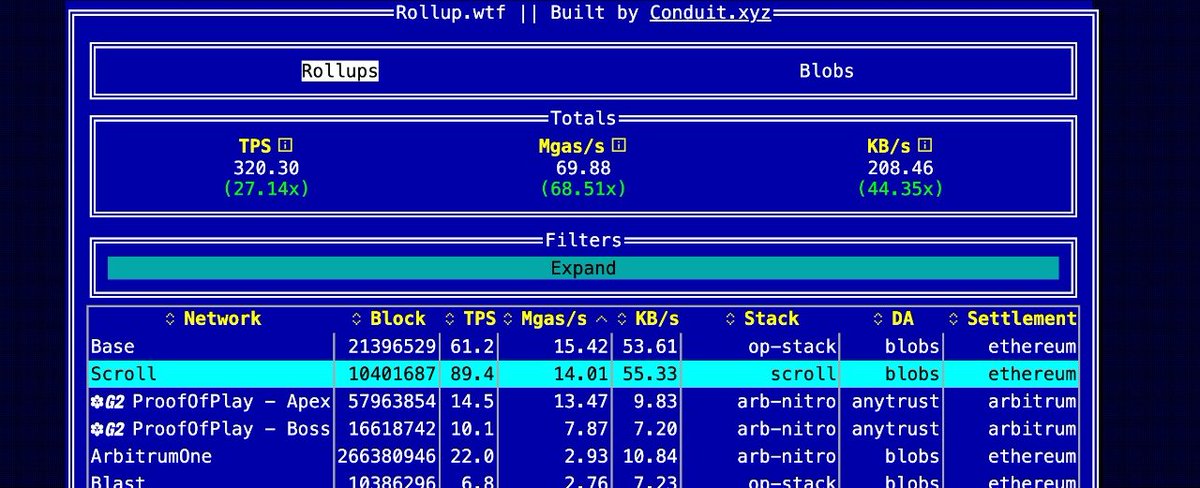1200x488 pixels.
Task: Click the G2 badge icon beside ProofOfPlay - Boss
Action: pos(107,429)
